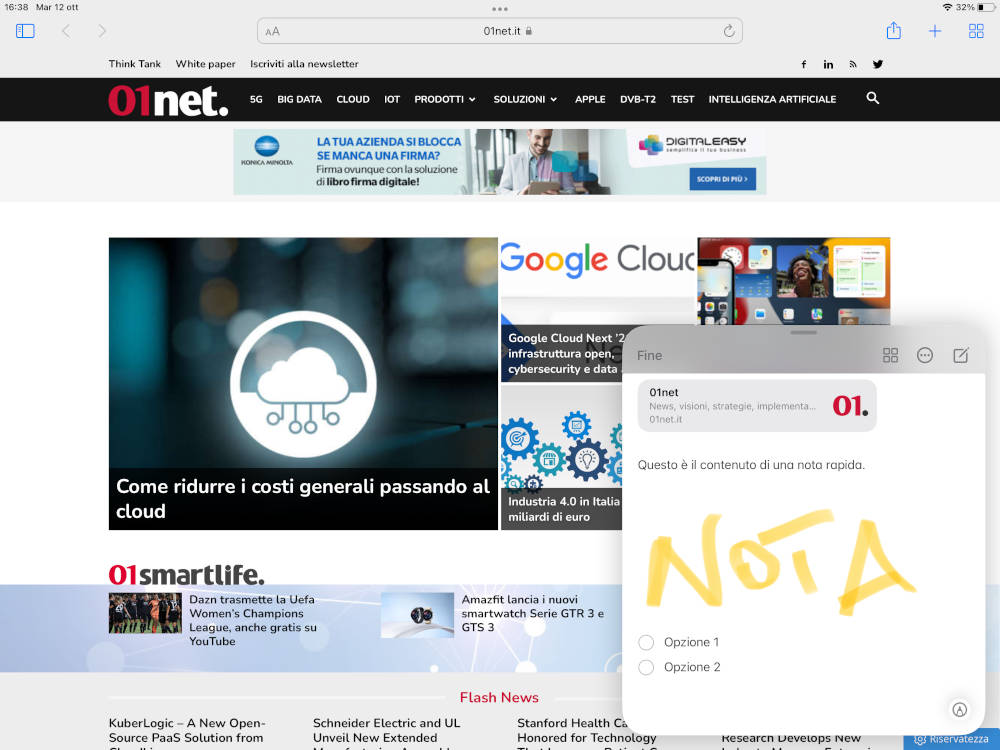Check the Opzione 1 item

click(x=646, y=642)
